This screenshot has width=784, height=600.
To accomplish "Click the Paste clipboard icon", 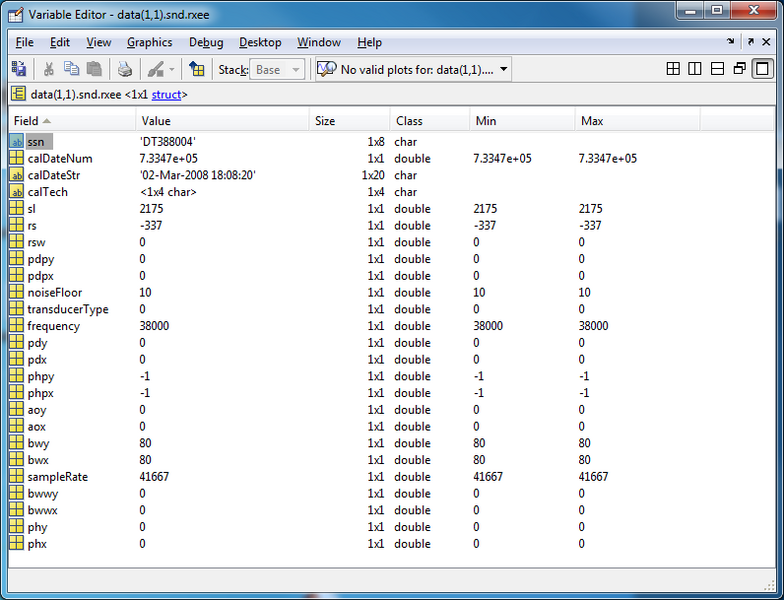I will click(94, 69).
